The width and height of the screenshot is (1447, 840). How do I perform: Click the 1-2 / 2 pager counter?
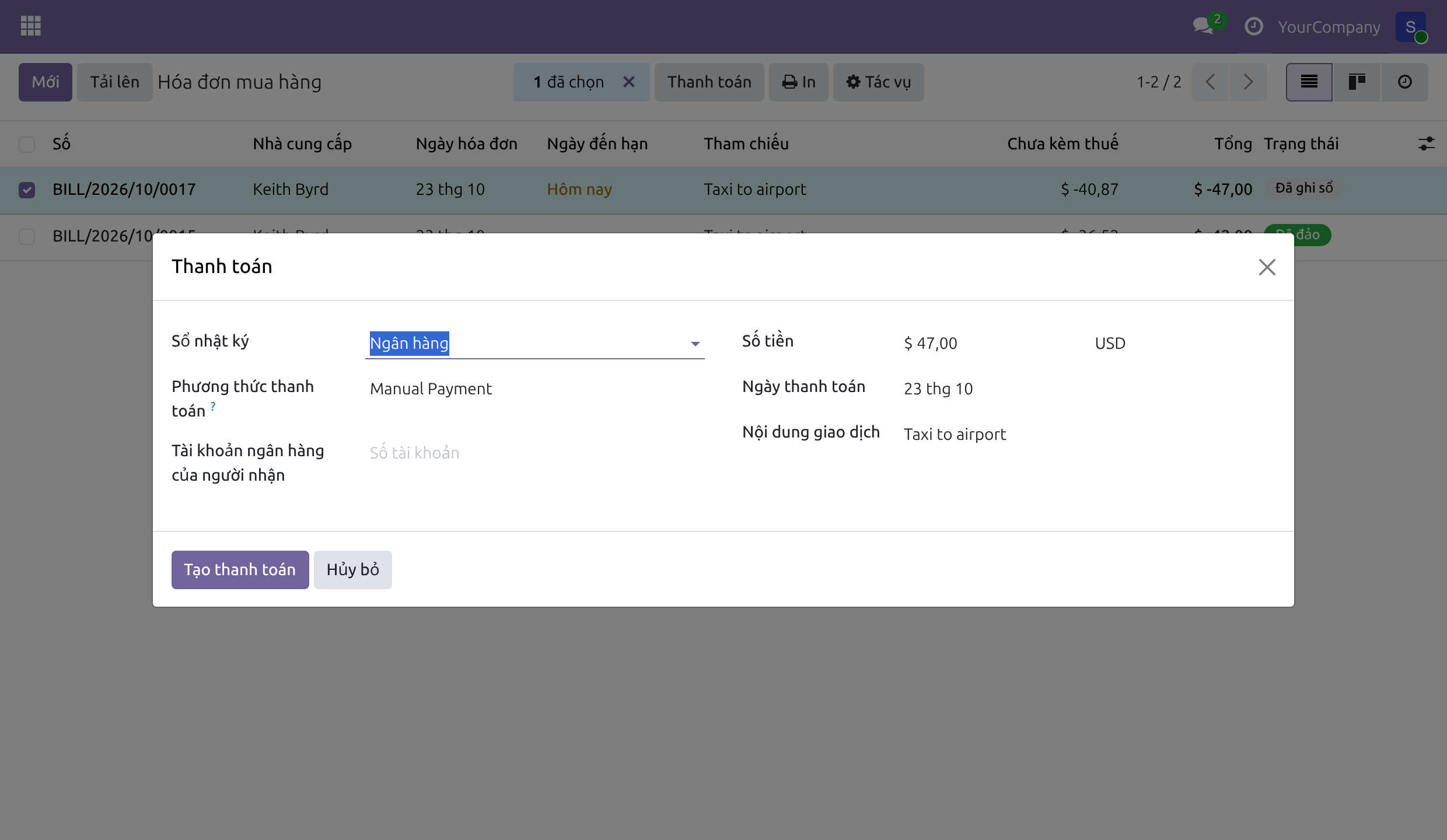(x=1159, y=82)
